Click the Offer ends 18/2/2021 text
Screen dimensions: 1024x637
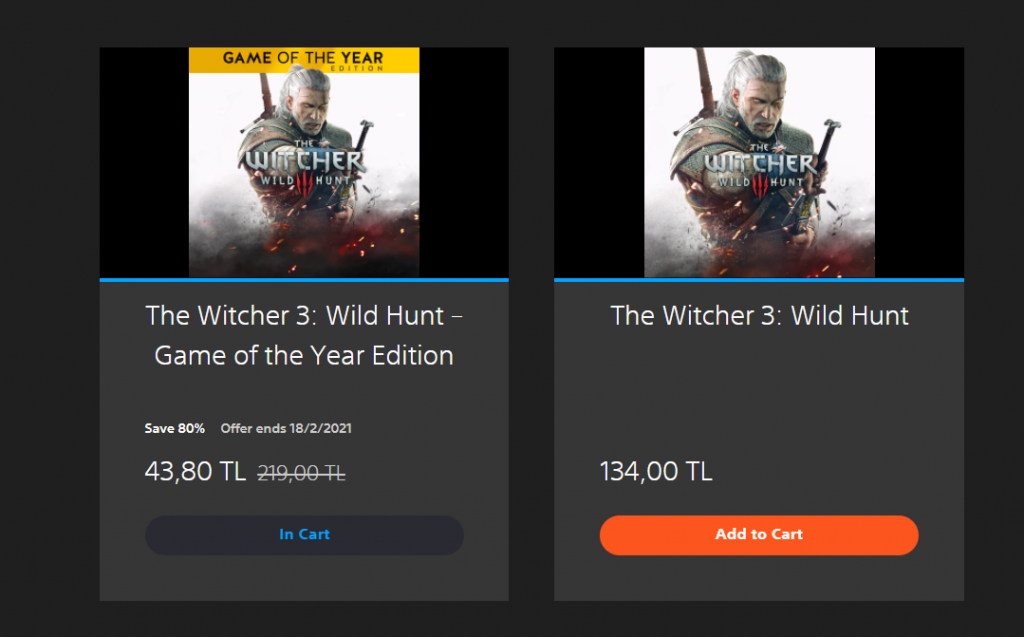coord(286,429)
